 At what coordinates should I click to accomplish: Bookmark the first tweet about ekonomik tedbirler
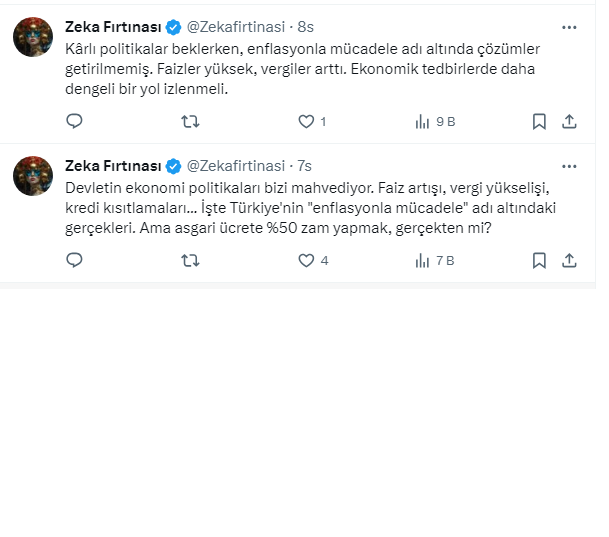pyautogui.click(x=539, y=121)
